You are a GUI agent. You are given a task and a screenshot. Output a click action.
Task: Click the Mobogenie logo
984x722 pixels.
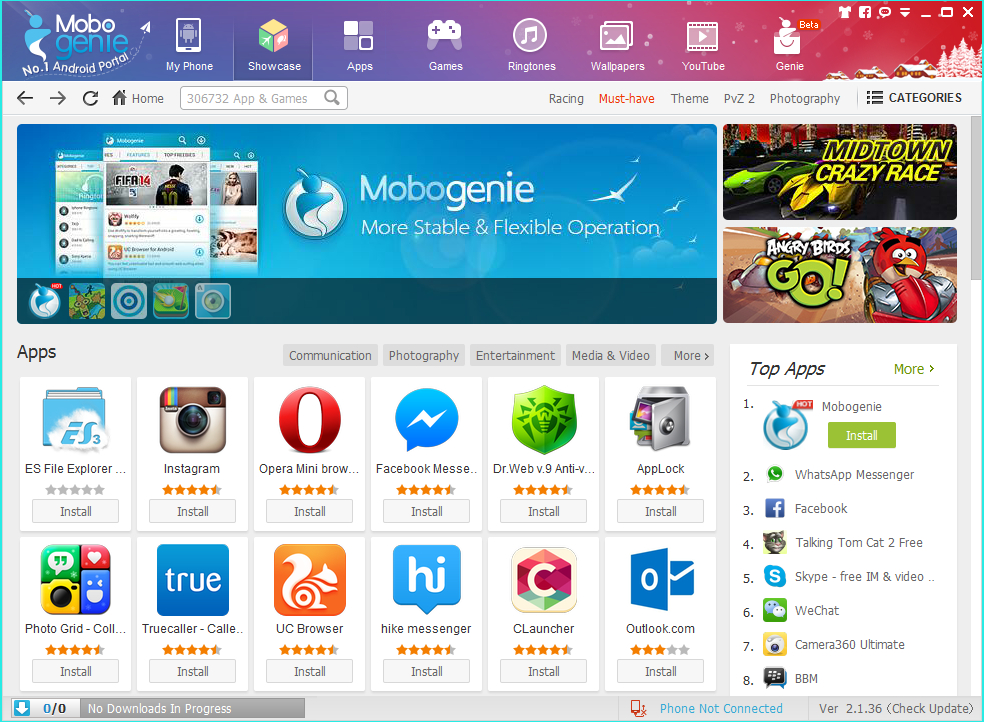(85, 43)
